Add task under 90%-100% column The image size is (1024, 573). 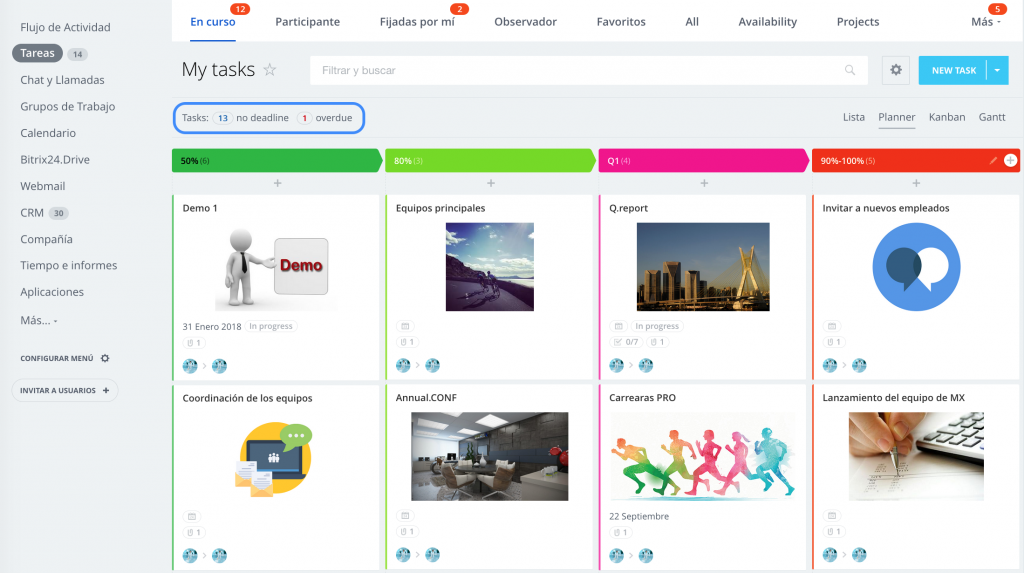[916, 184]
